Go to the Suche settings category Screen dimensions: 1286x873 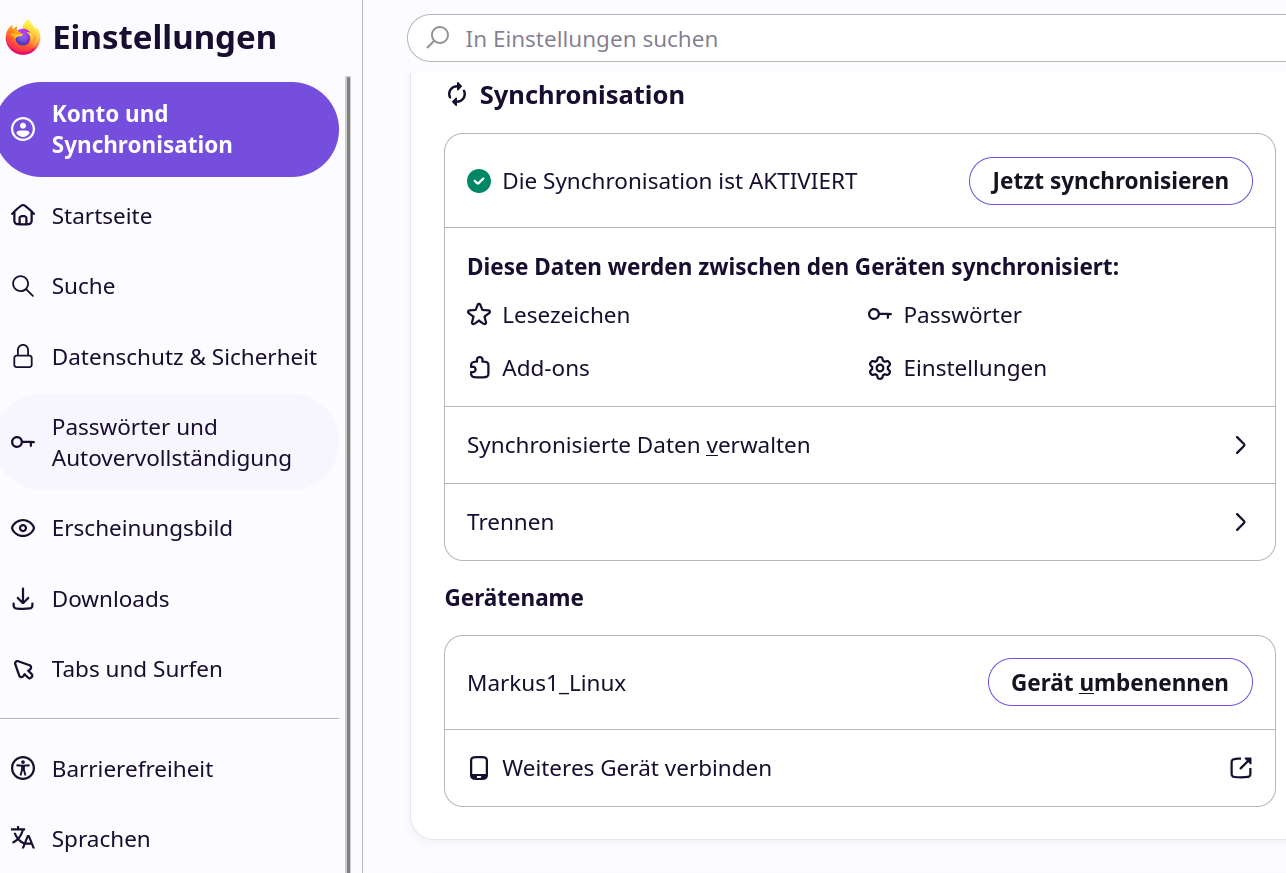click(170, 286)
